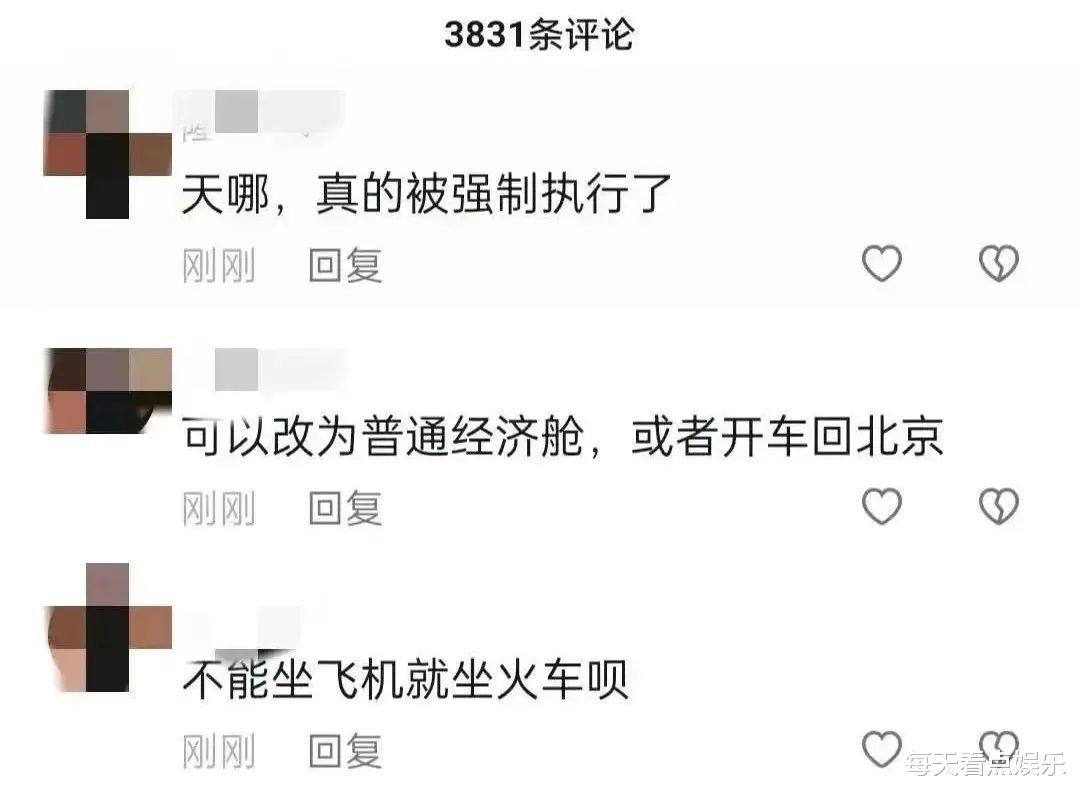This screenshot has width=1080, height=794.
Task: Reply (回复) to the 坐火车 comment
Action: pos(345,751)
